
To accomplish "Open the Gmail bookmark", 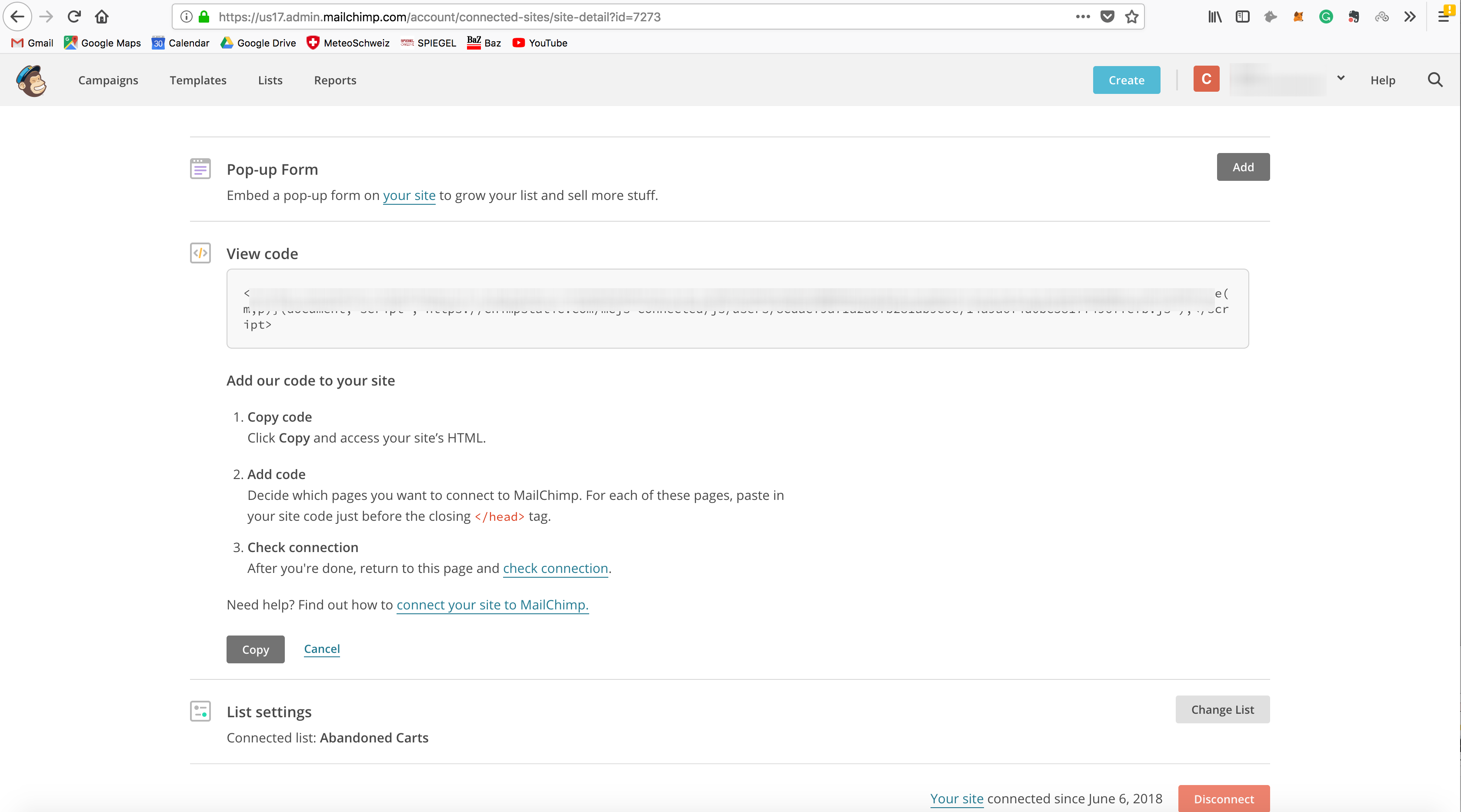I will pos(32,43).
